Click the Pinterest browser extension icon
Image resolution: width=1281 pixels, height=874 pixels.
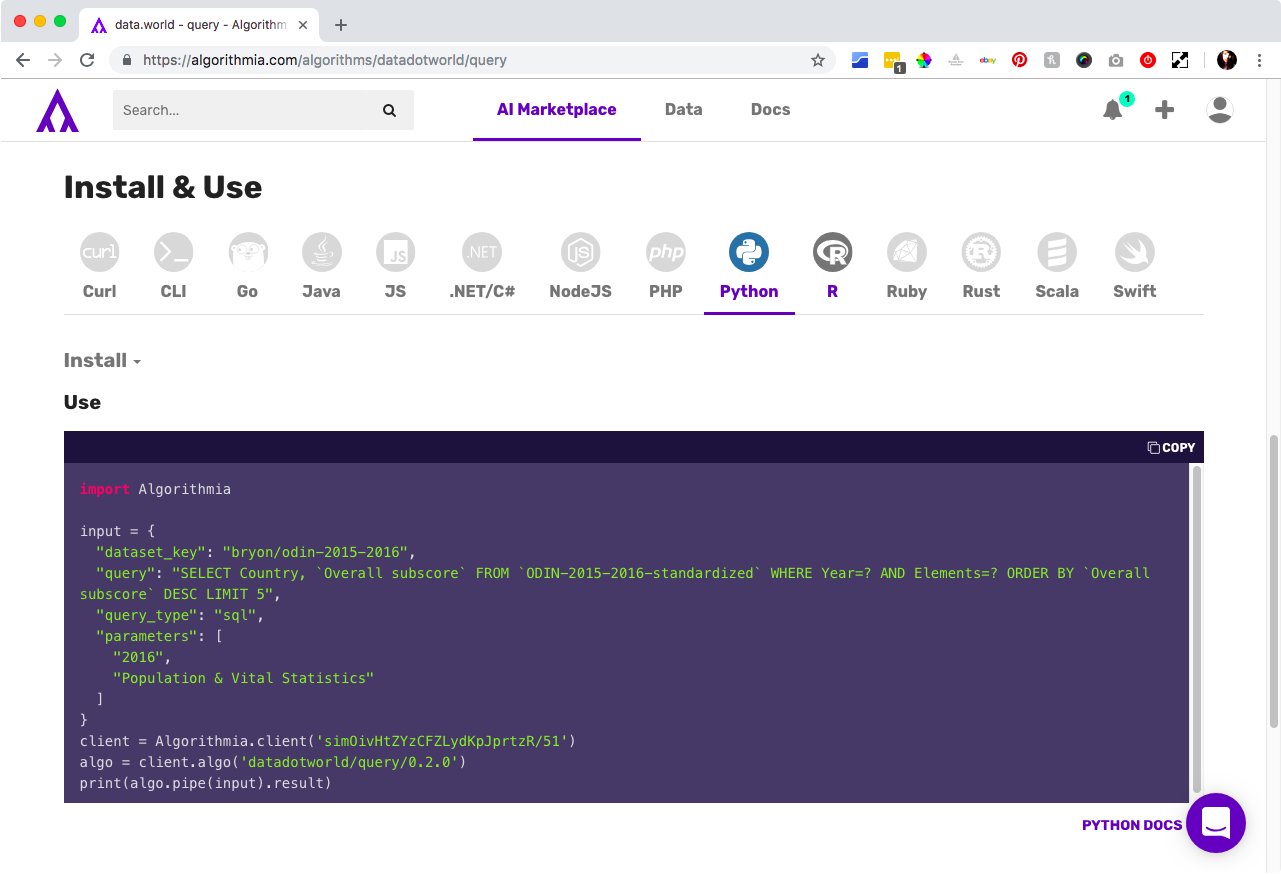click(1019, 60)
